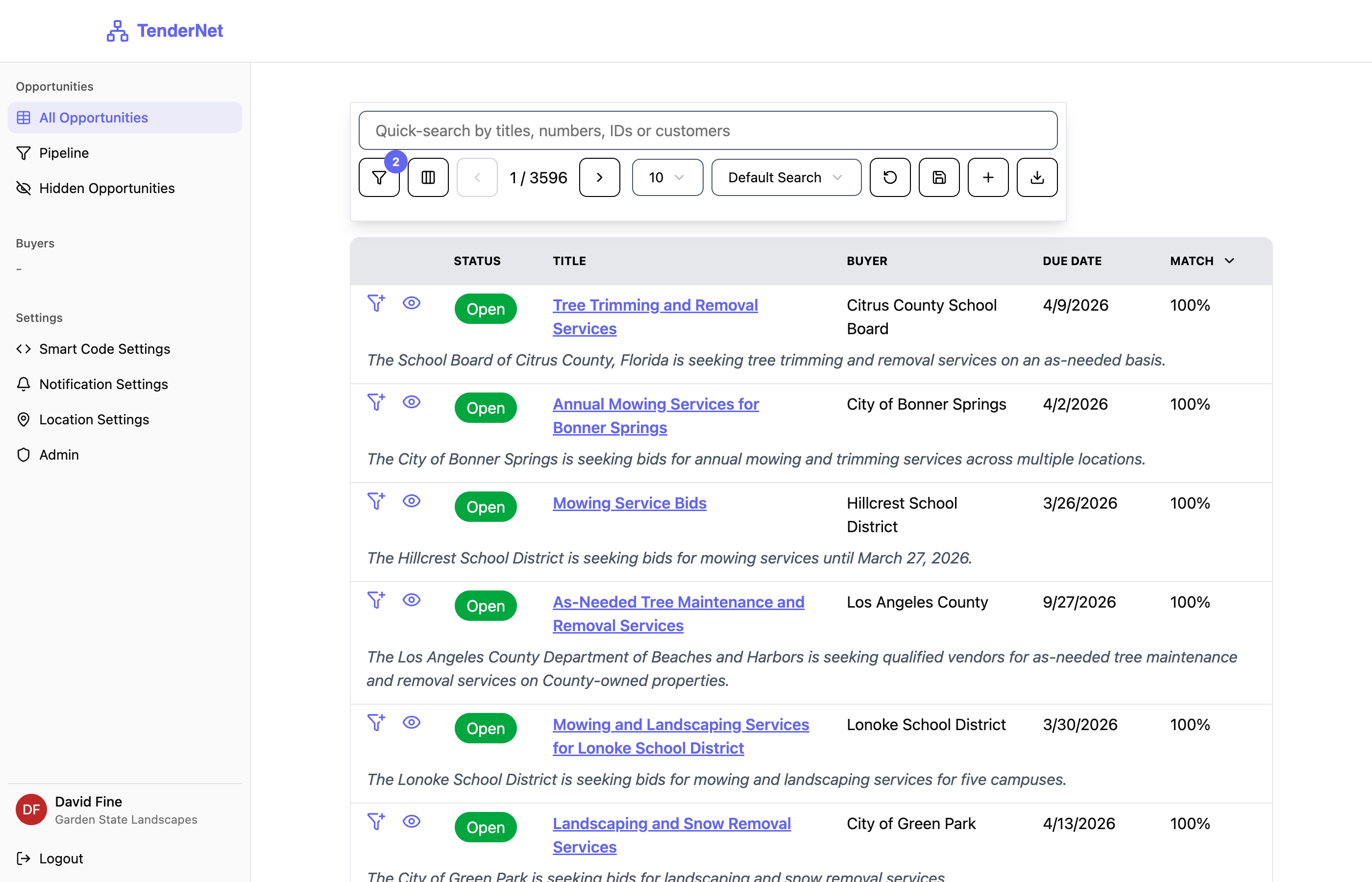The image size is (1372, 882).
Task: Toggle visibility of Lonoke School District opportunity
Action: [x=411, y=723]
